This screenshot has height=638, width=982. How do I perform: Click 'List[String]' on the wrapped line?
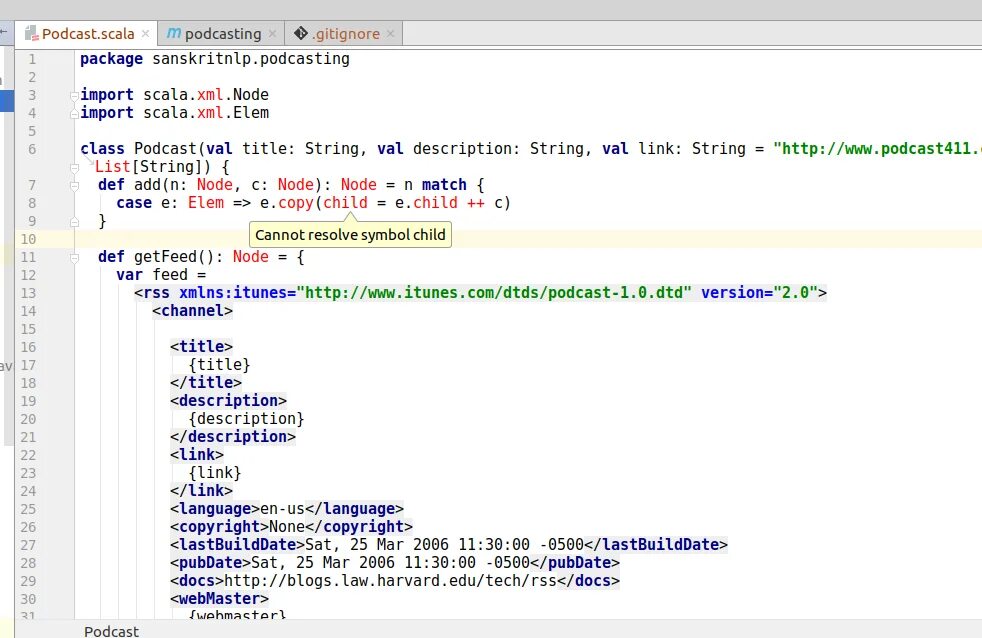tap(152, 167)
